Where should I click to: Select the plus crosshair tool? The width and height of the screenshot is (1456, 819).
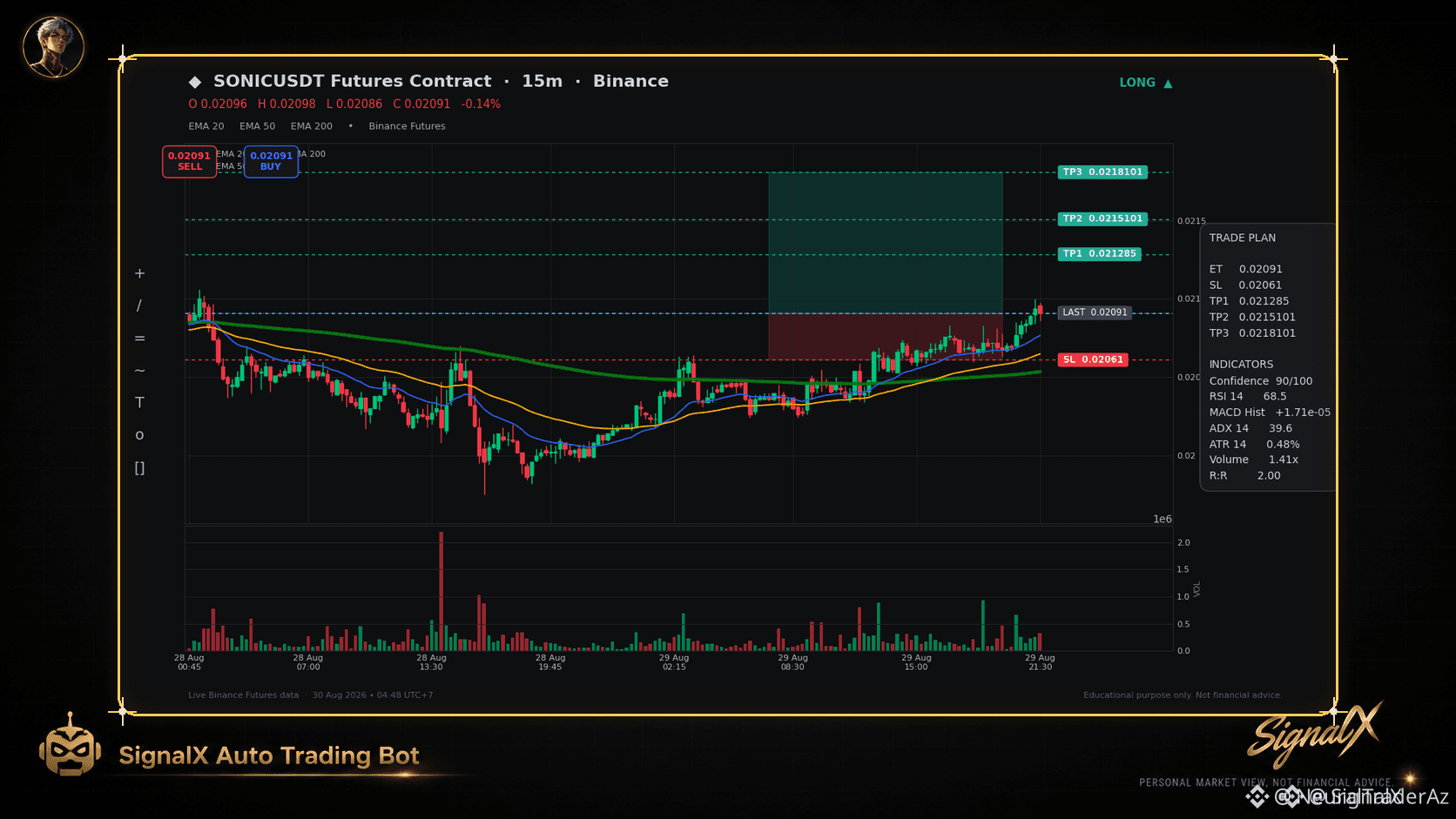tap(139, 273)
